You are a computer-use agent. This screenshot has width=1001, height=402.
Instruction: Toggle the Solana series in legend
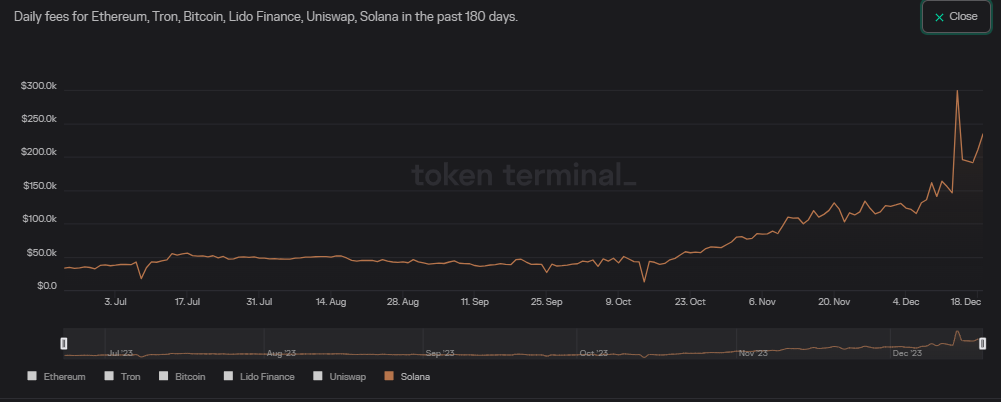pyautogui.click(x=407, y=376)
